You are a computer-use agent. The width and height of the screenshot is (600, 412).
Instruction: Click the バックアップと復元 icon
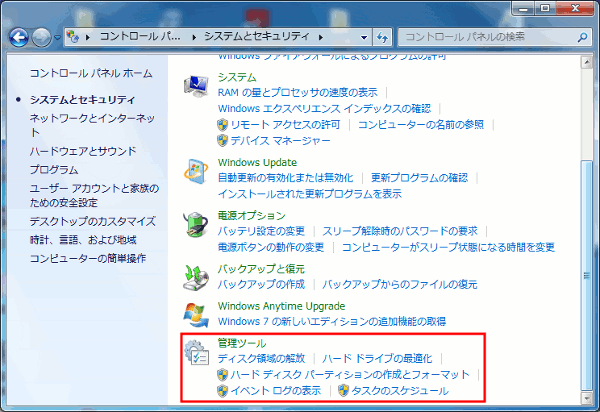coord(199,277)
